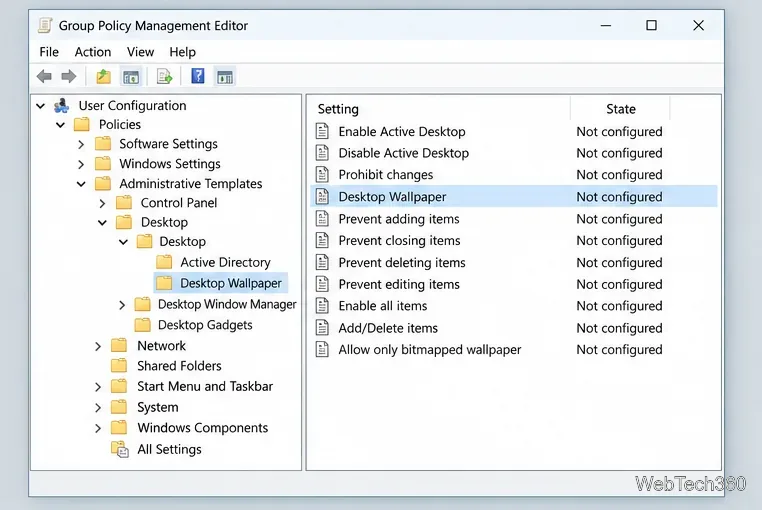Open the Help menu

(x=183, y=52)
